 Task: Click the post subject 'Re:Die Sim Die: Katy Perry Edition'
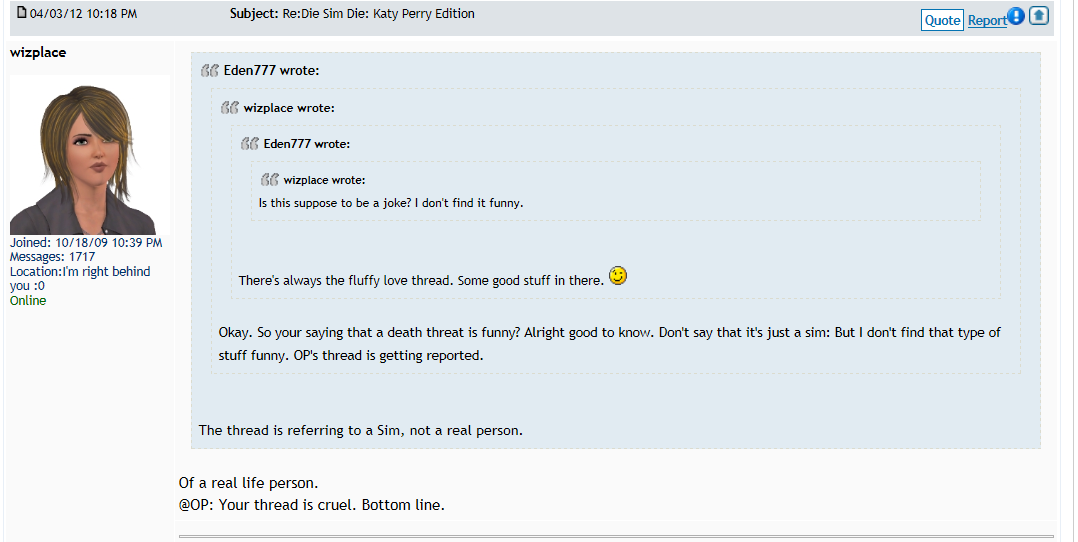378,14
